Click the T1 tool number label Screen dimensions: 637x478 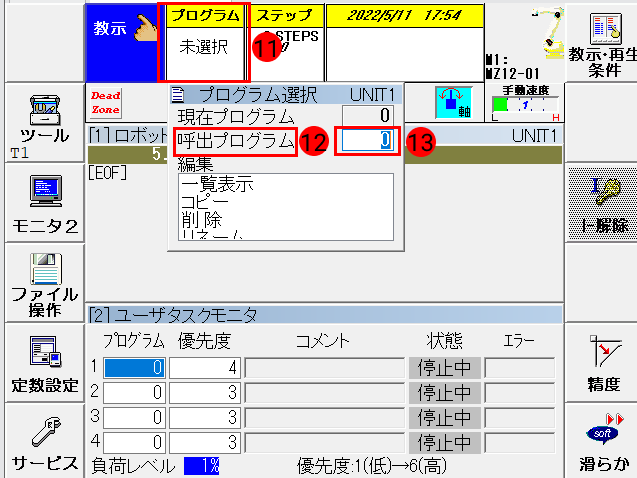click(x=20, y=154)
